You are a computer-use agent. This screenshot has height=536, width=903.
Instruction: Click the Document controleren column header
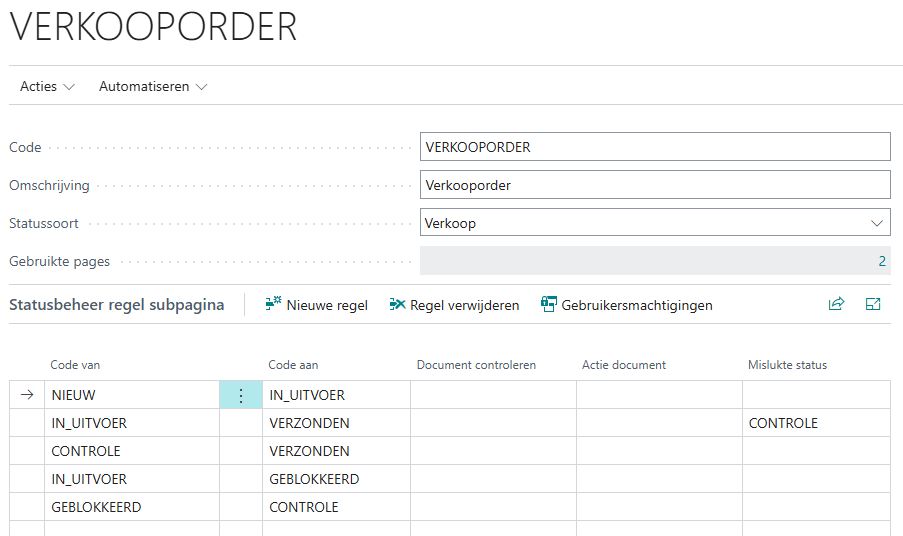[x=476, y=365]
